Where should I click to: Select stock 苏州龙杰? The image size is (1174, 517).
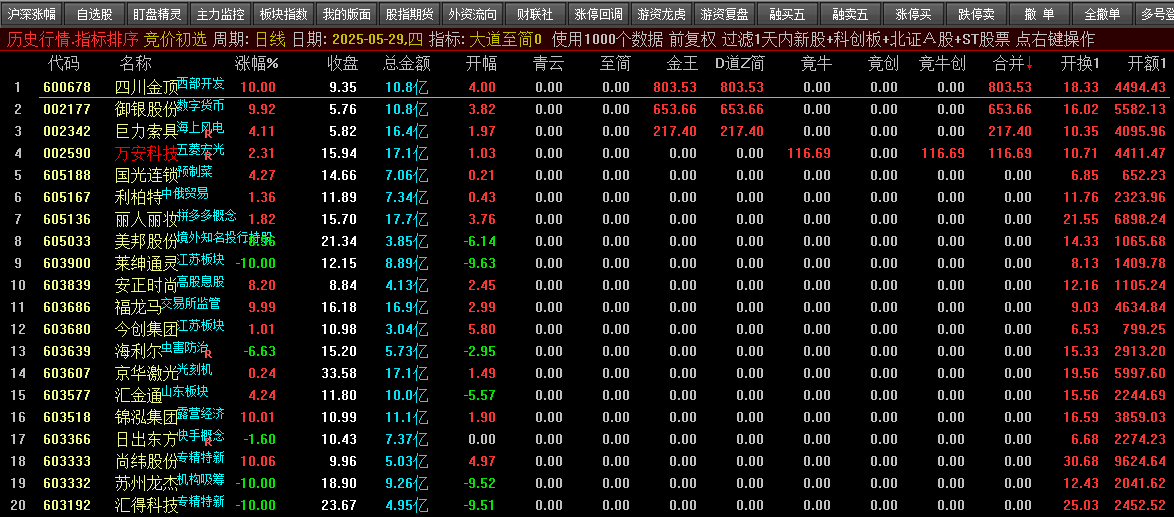pos(147,483)
